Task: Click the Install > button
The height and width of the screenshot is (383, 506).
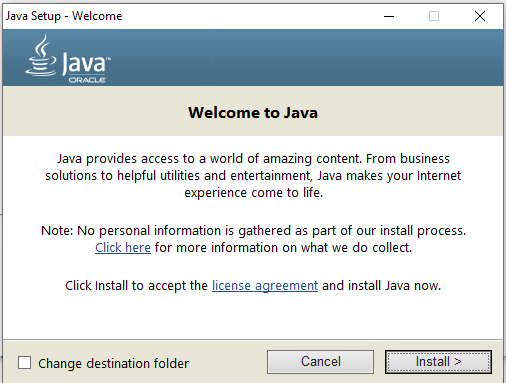Action: (x=438, y=362)
